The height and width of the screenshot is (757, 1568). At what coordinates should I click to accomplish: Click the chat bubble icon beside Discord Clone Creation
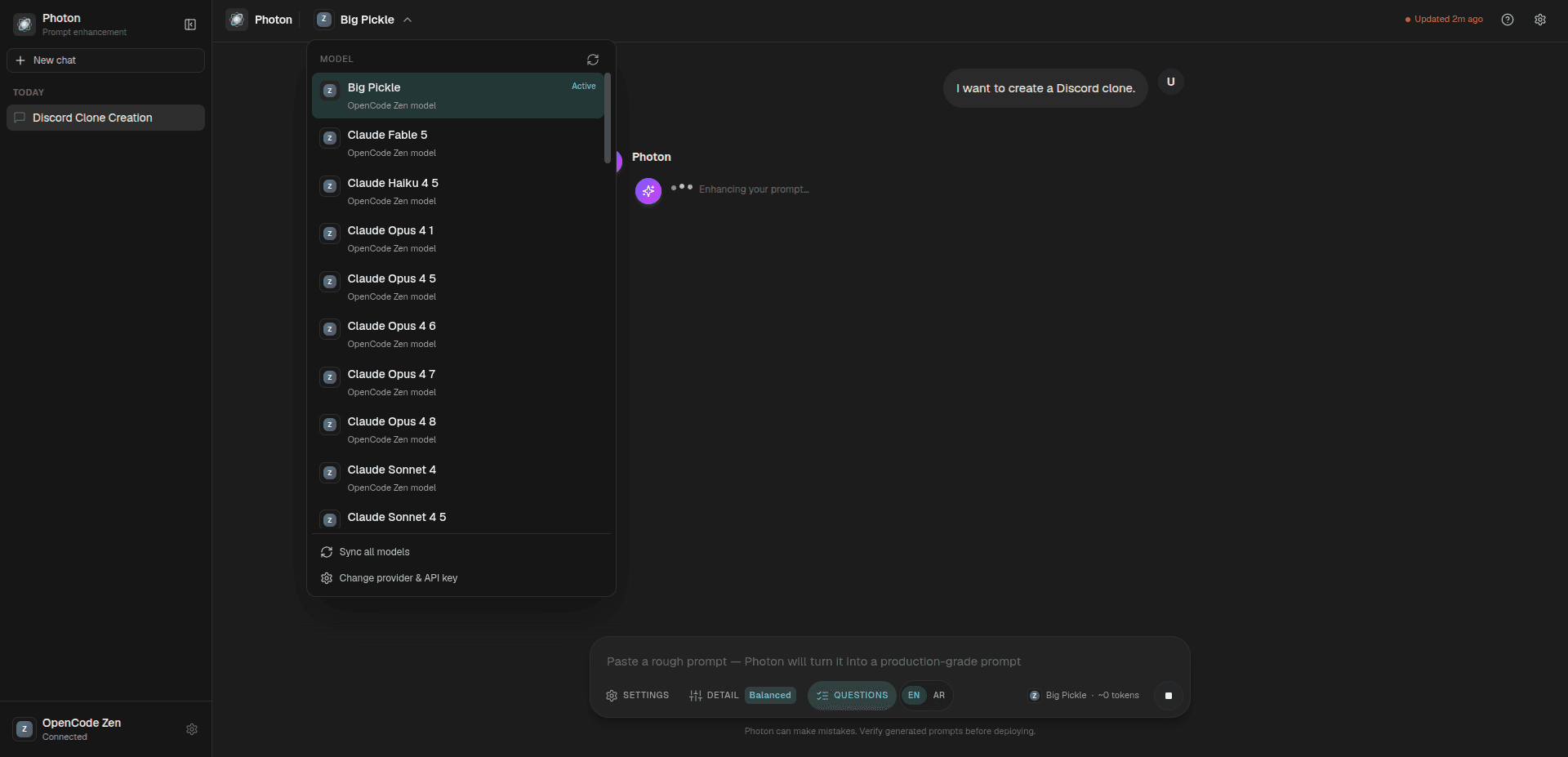click(20, 118)
